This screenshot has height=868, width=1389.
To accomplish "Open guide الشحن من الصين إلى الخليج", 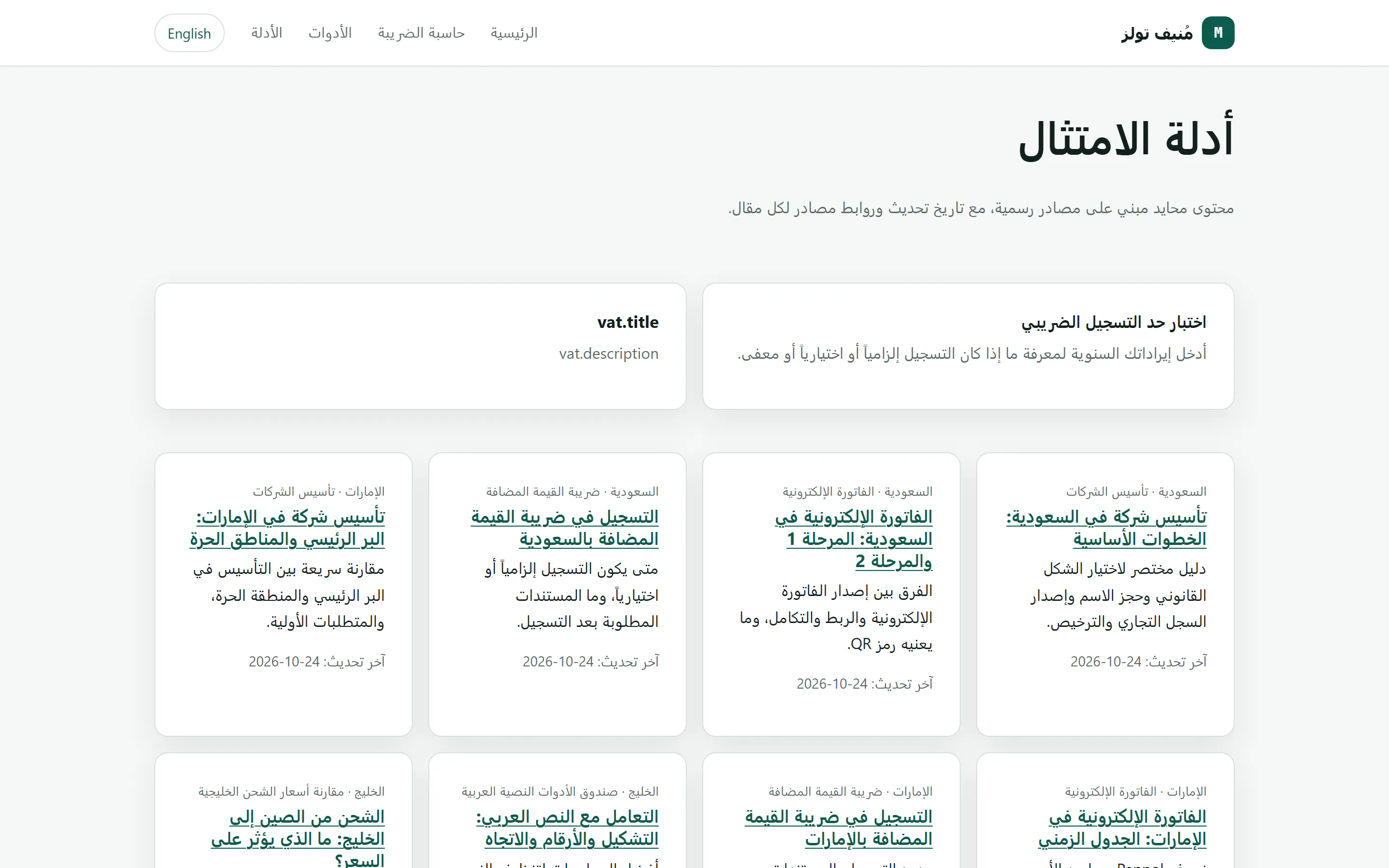I will pos(298,837).
